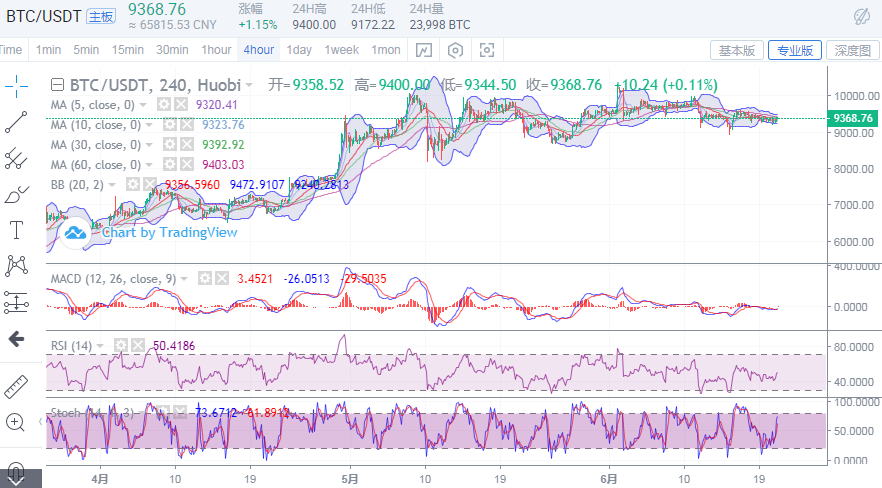
Task: Click the magnet icon at sidebar bottom
Action: (x=16, y=473)
